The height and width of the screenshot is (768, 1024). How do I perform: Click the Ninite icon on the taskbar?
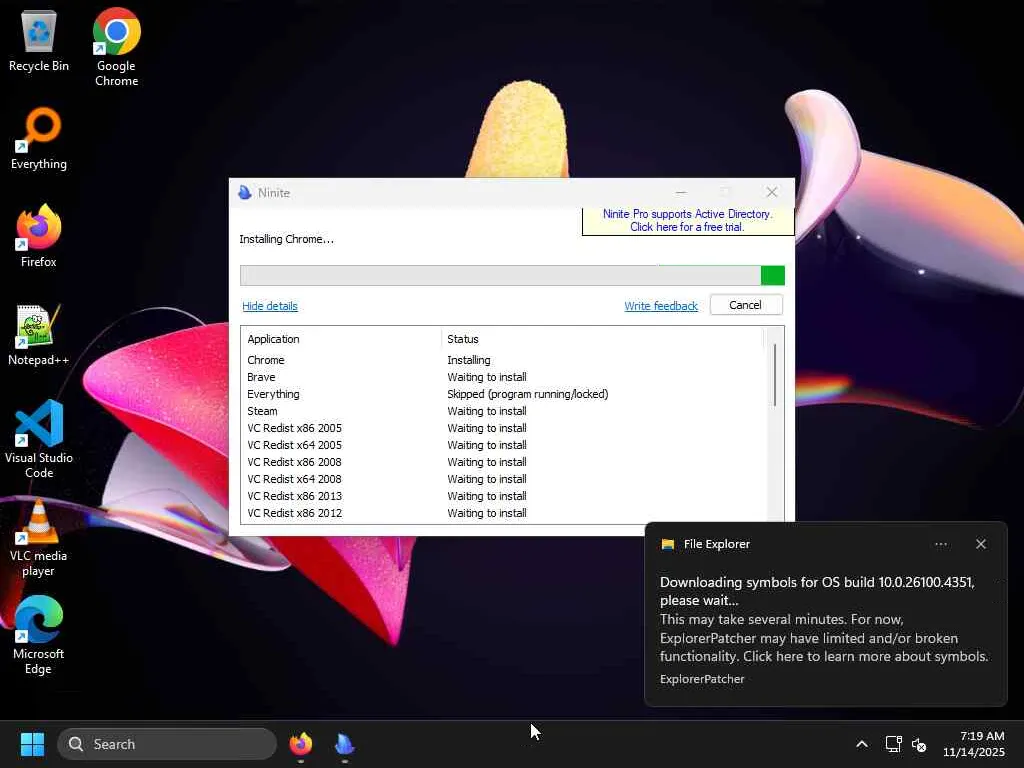coord(344,744)
